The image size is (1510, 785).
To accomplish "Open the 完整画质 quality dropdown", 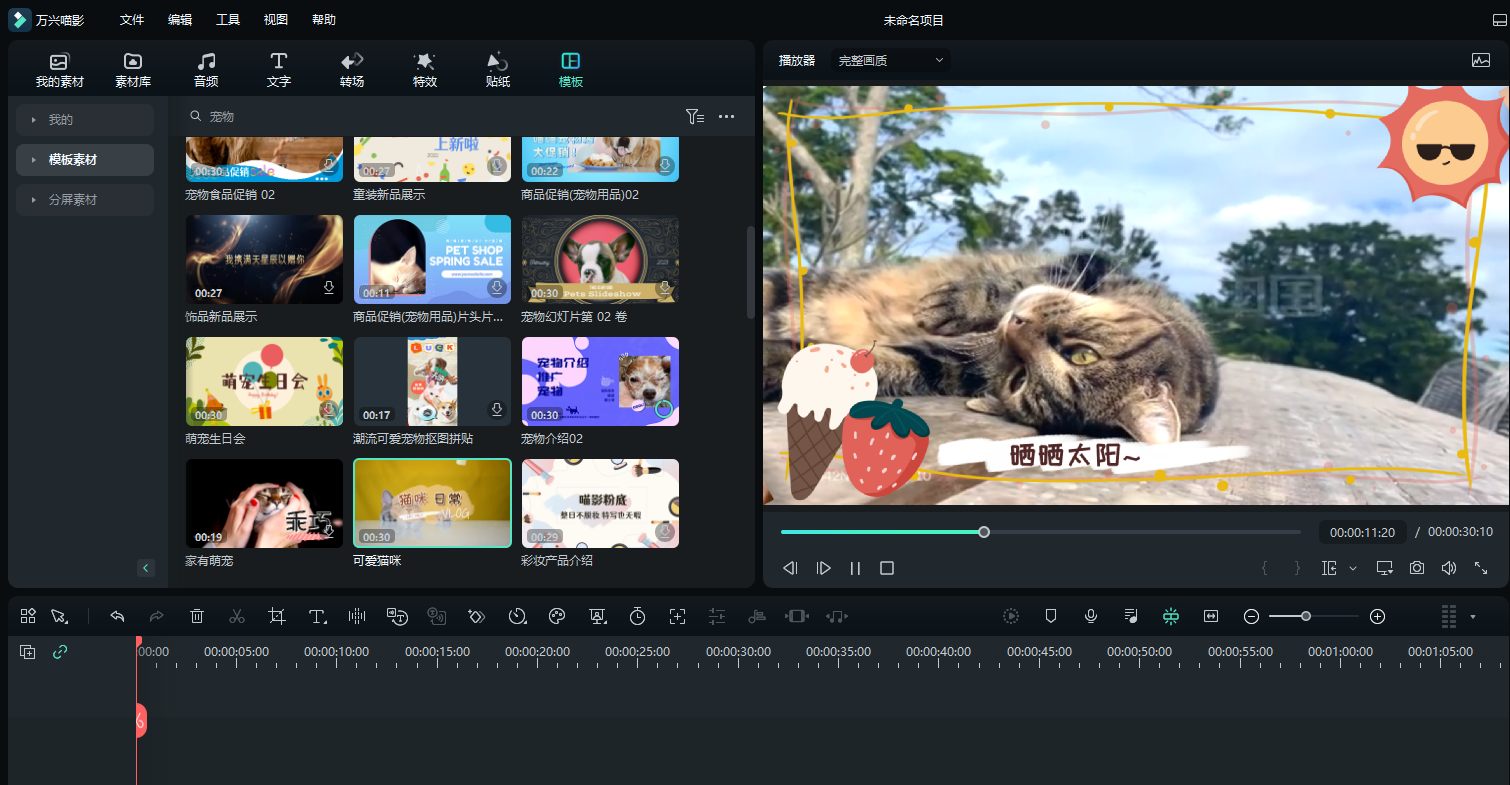I will [890, 61].
